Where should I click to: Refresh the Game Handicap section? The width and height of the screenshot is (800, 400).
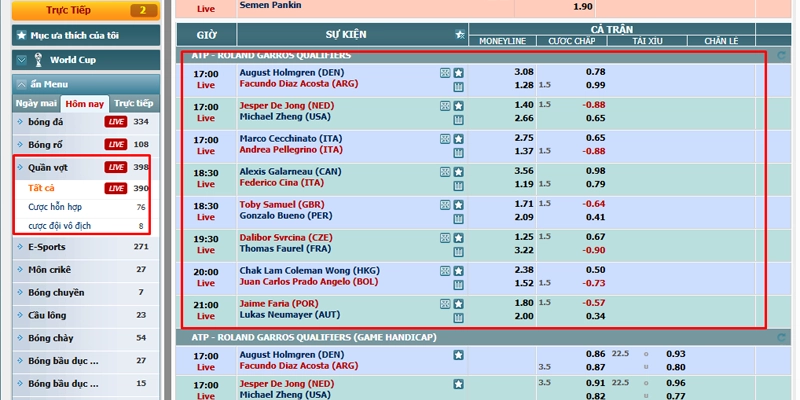tap(781, 337)
